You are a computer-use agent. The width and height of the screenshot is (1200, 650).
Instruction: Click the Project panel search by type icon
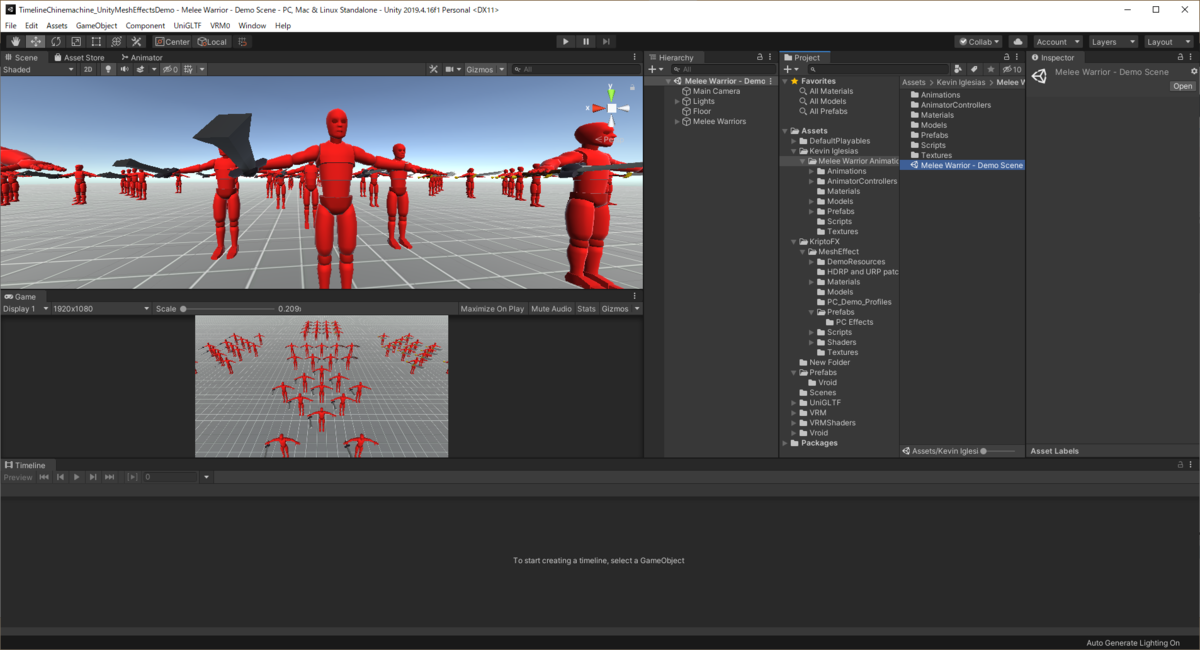click(x=958, y=70)
